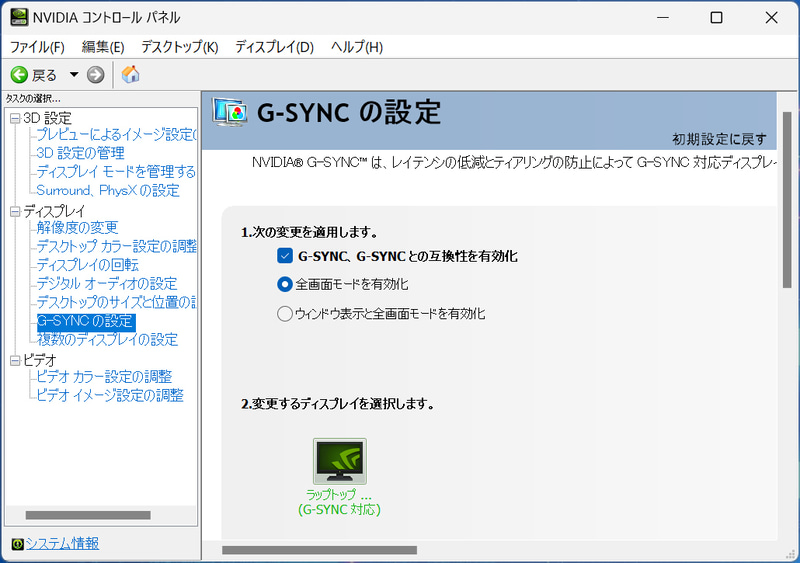Click the task tree horizontal scrollbar
This screenshot has width=800, height=563.
88,515
